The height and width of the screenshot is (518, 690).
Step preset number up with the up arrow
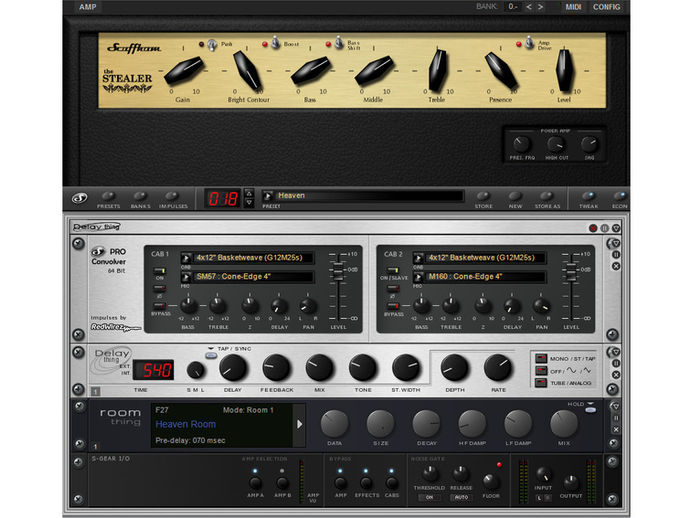pos(249,193)
